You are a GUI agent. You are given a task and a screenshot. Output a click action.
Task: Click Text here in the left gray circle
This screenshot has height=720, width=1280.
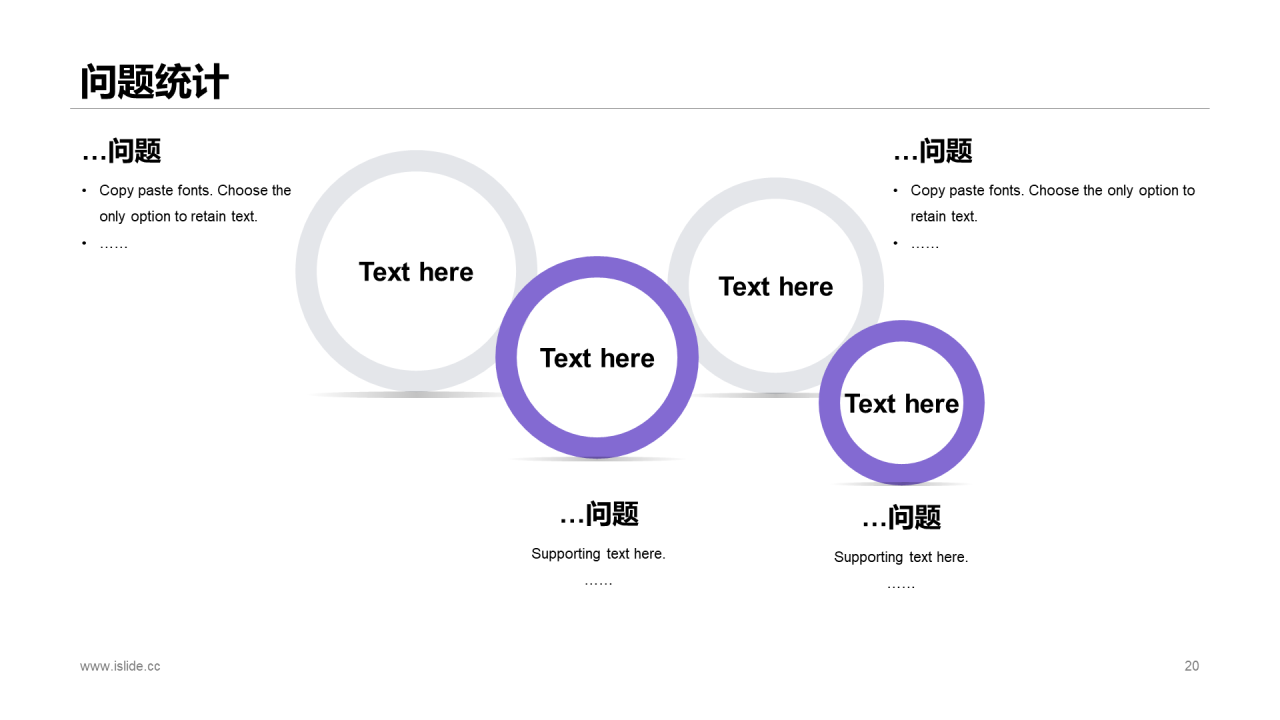(416, 272)
